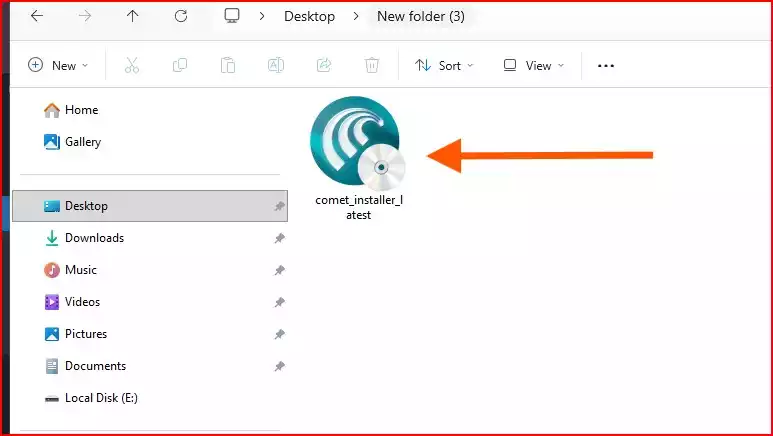Click the Copy icon in toolbar
This screenshot has height=436, width=773.
180,65
